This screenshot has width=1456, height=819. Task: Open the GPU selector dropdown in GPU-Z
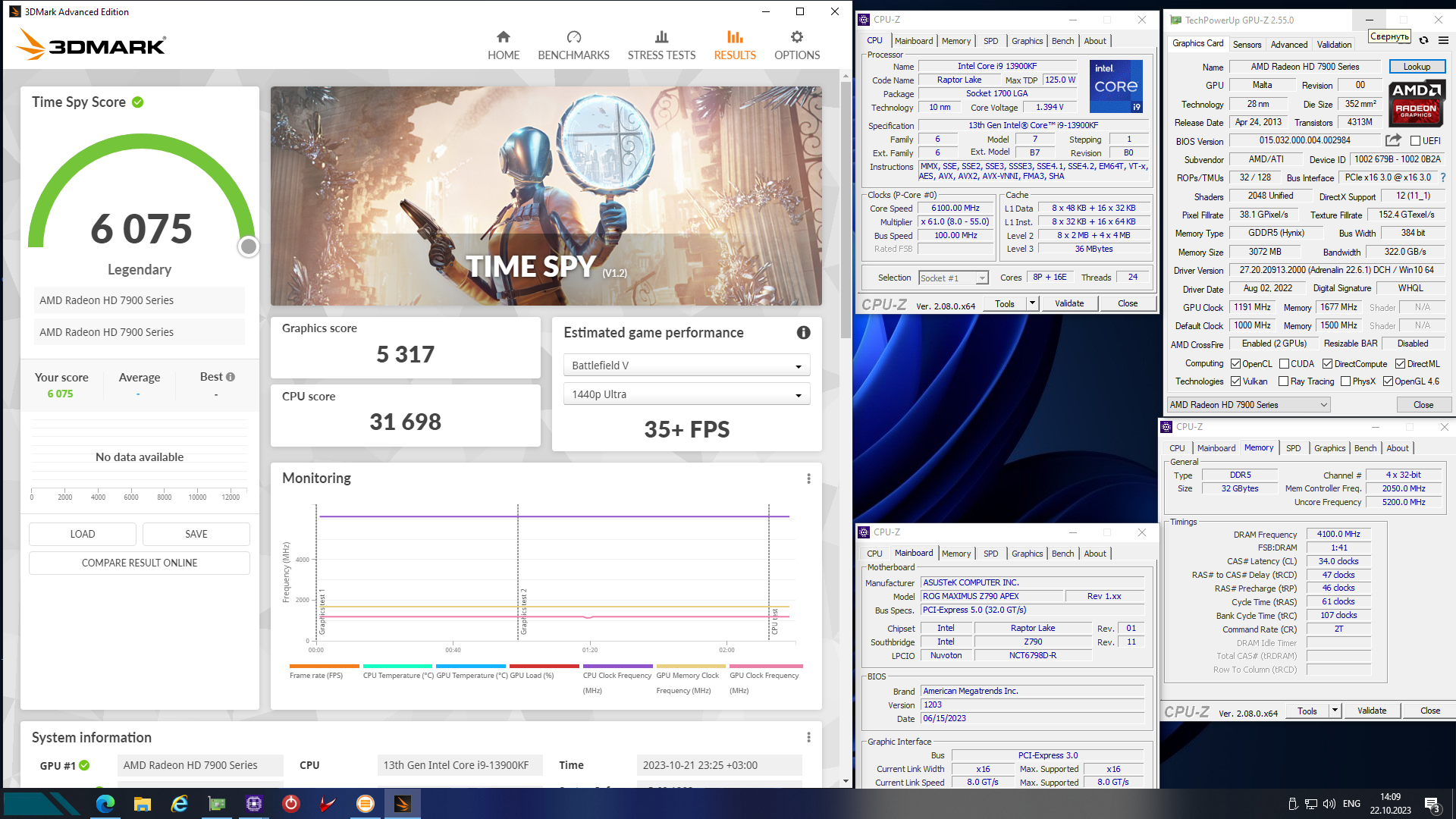click(1249, 405)
